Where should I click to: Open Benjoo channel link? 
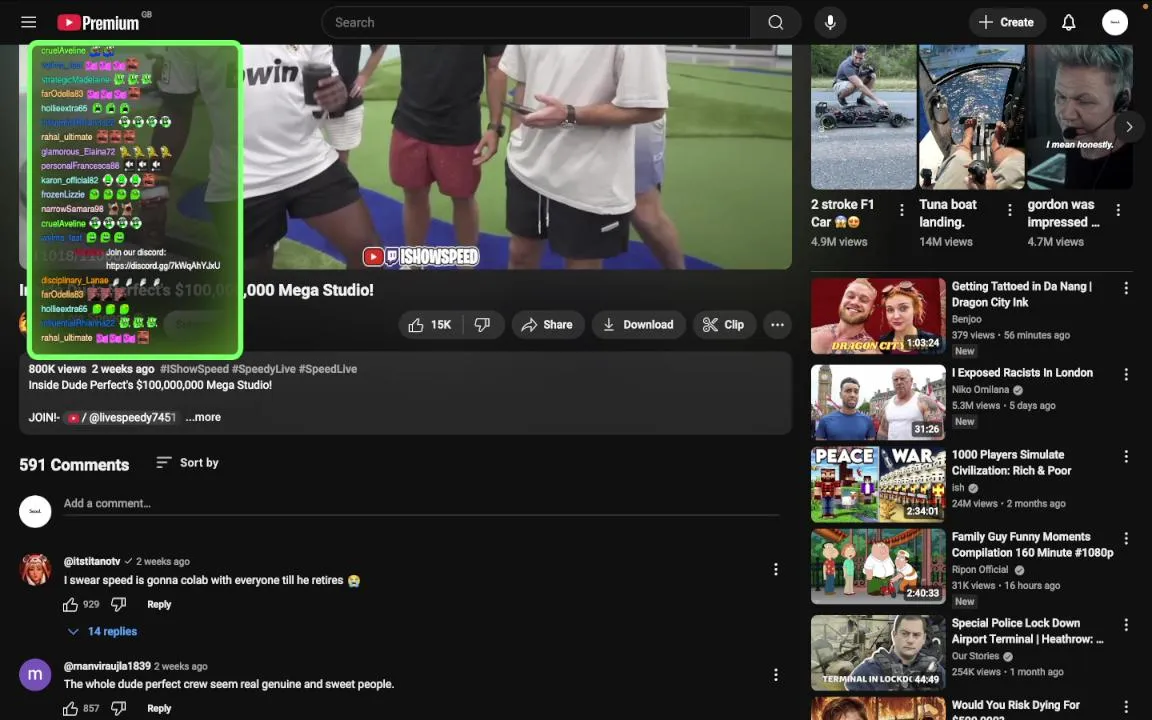(x=966, y=319)
